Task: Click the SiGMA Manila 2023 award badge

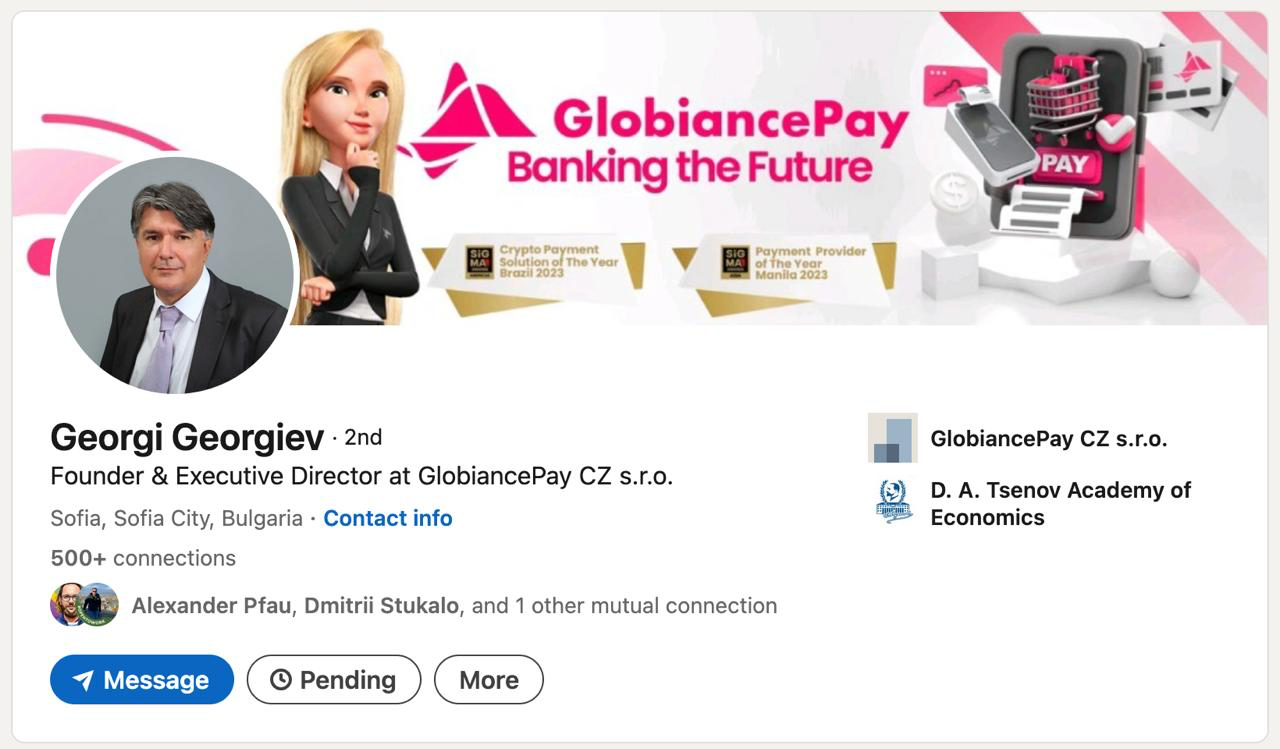Action: coord(735,262)
